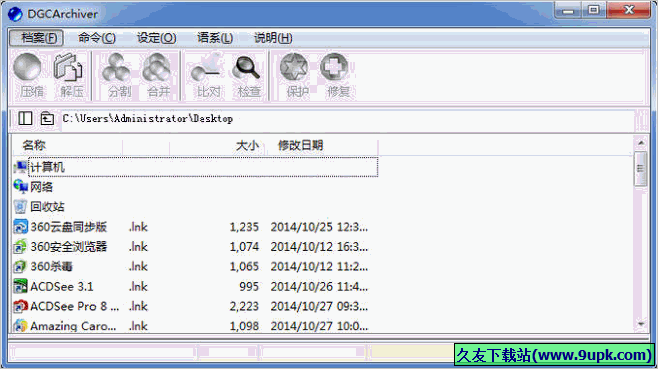Maximize the DGCArchiver window

point(594,10)
